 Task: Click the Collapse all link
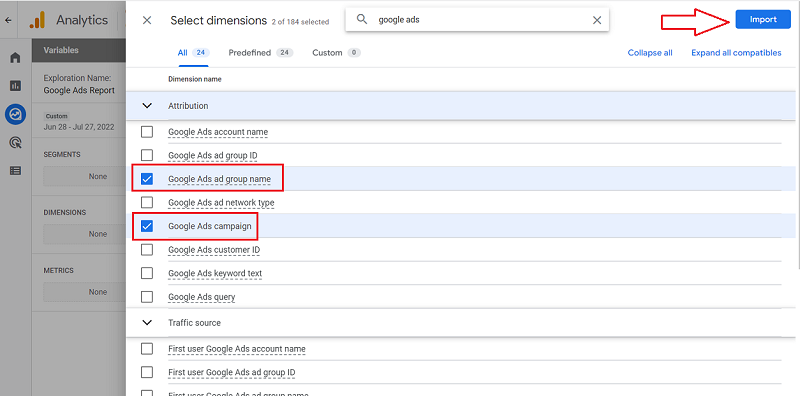click(x=650, y=53)
